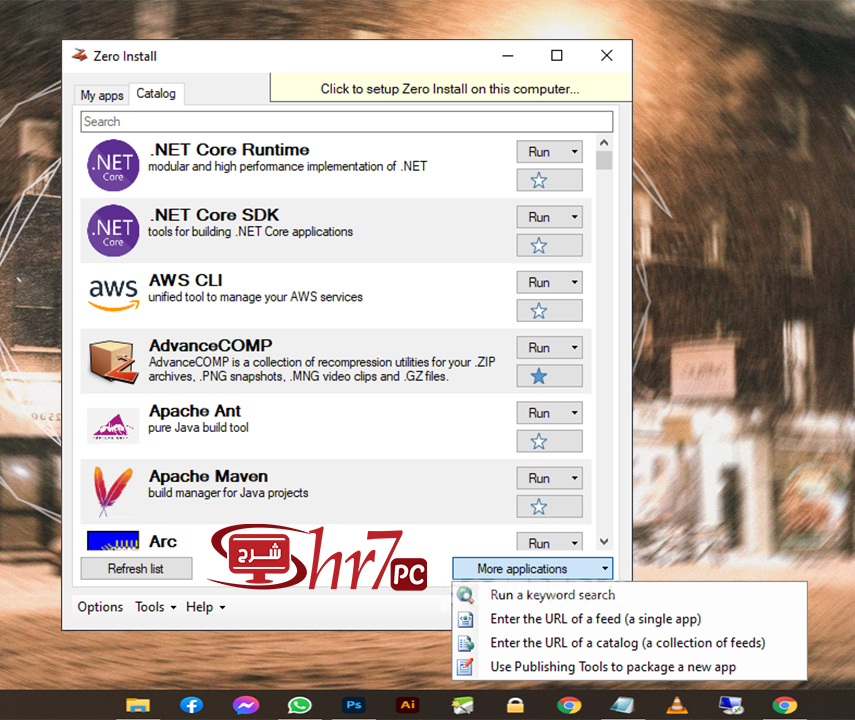855x720 pixels.
Task: Expand Run dropdown arrow for .NET Core SDK
Action: pyautogui.click(x=574, y=217)
